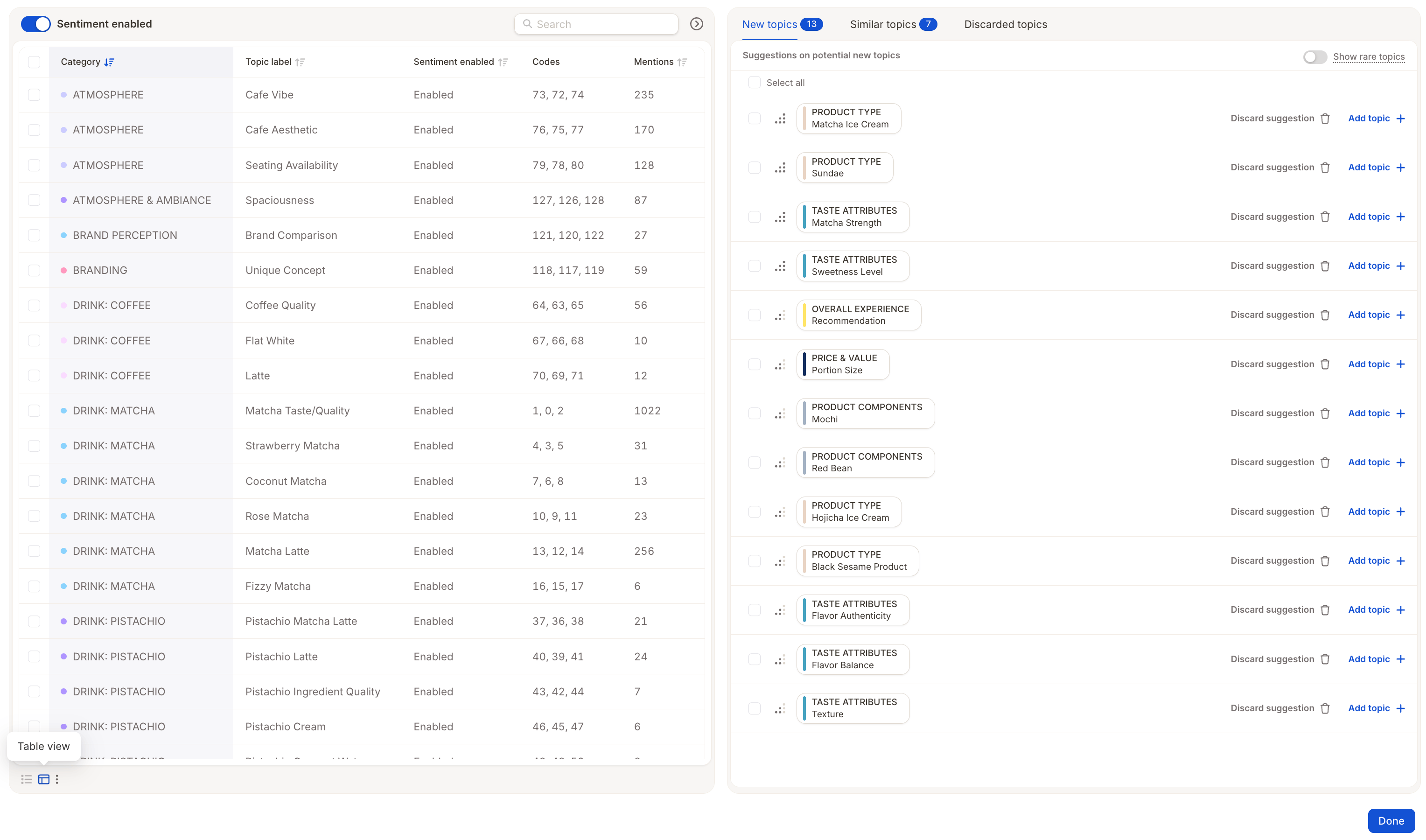Tick the table header select-all checkbox
The image size is (1426, 840).
(x=34, y=62)
